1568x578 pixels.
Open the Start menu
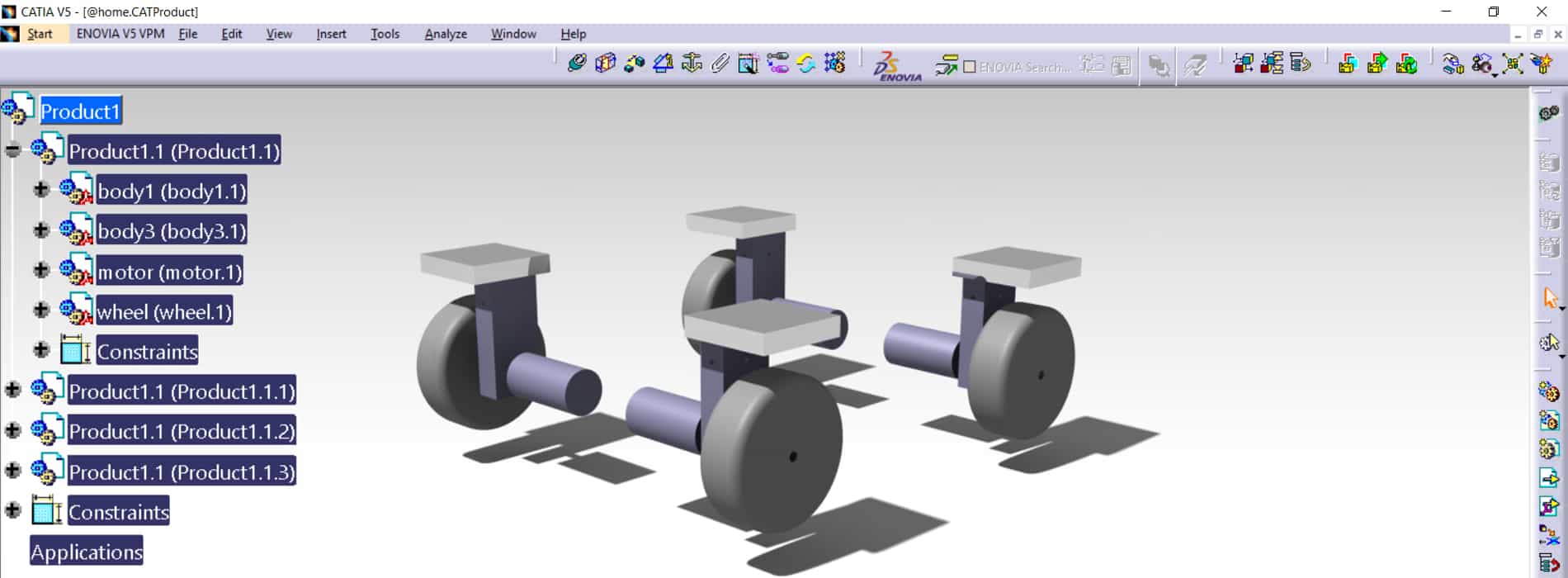point(40,34)
